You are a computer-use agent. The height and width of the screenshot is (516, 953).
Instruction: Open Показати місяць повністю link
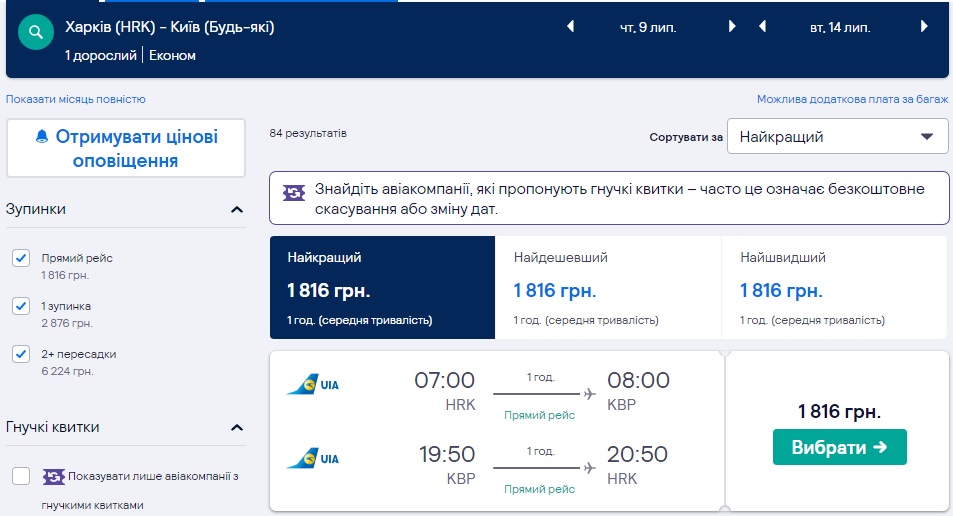[x=76, y=99]
